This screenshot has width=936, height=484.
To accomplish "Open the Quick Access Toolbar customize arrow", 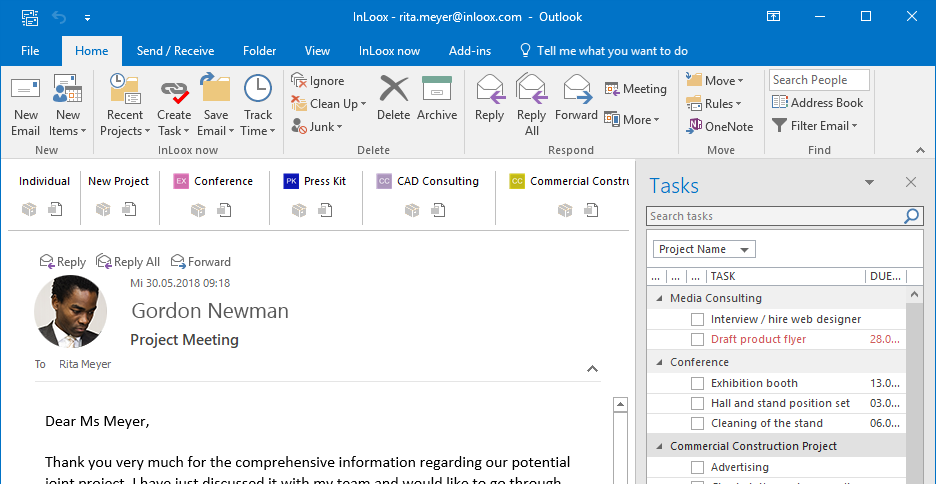I will (87, 18).
